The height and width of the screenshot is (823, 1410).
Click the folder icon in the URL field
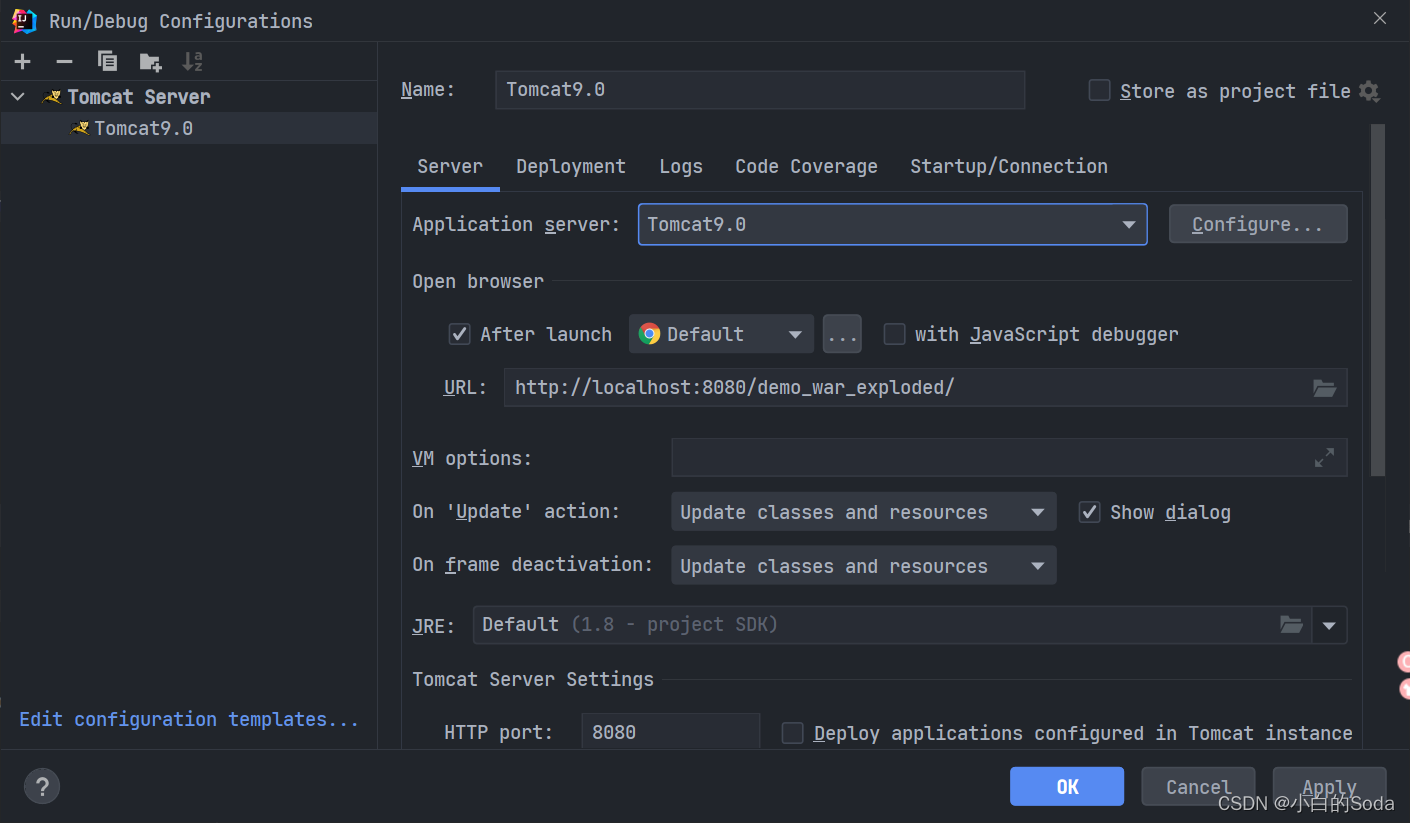[x=1325, y=388]
